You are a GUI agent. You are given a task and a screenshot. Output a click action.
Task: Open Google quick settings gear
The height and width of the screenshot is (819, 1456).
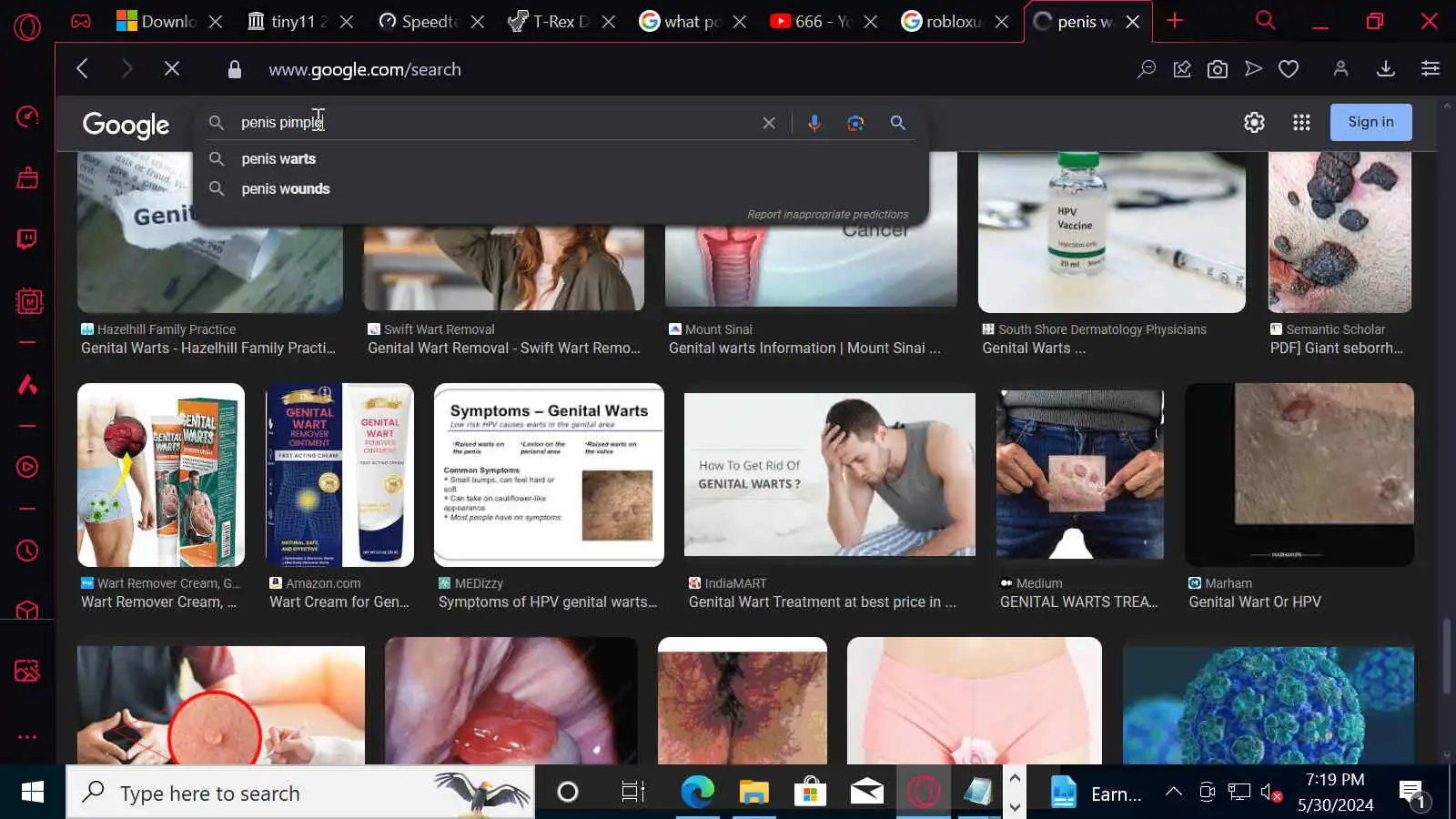coord(1254,122)
